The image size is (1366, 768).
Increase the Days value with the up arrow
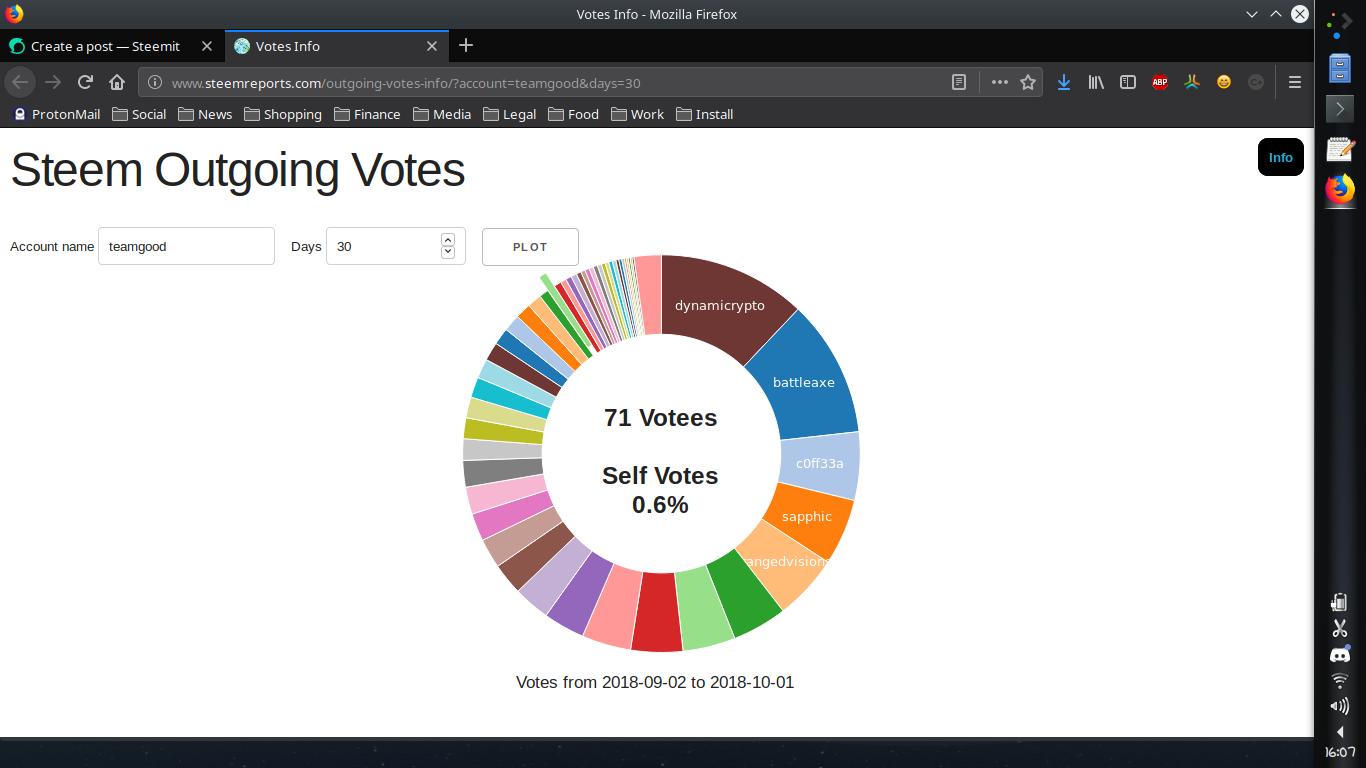coord(448,240)
